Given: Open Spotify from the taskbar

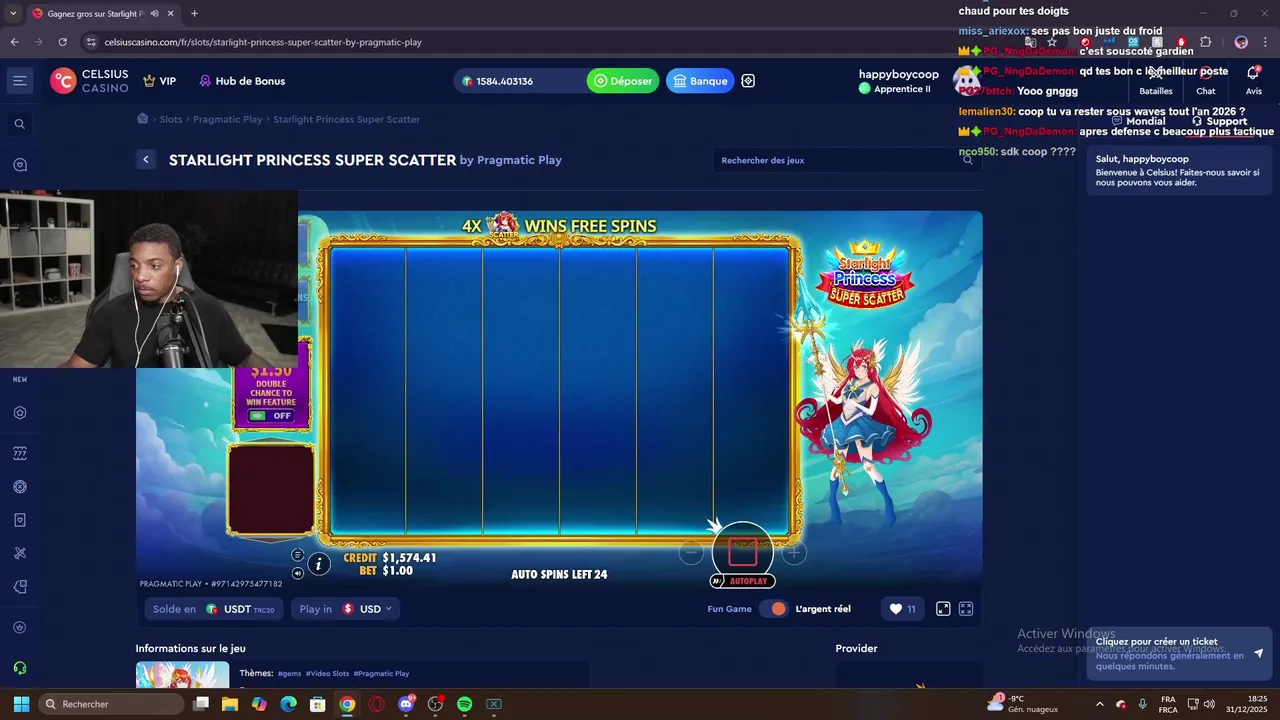Looking at the screenshot, I should point(464,704).
